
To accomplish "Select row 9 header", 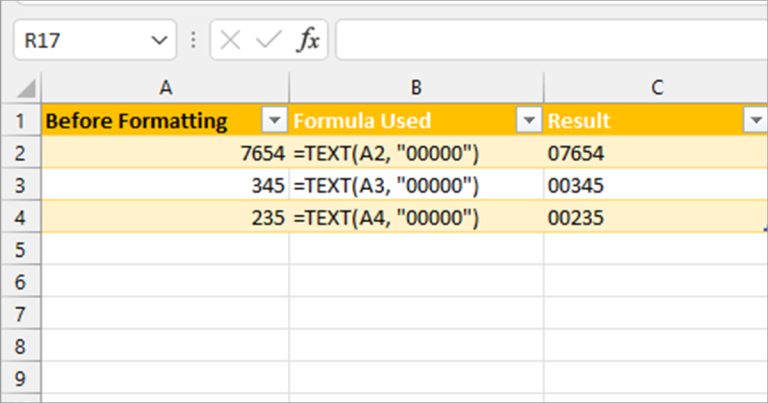I will coord(20,378).
